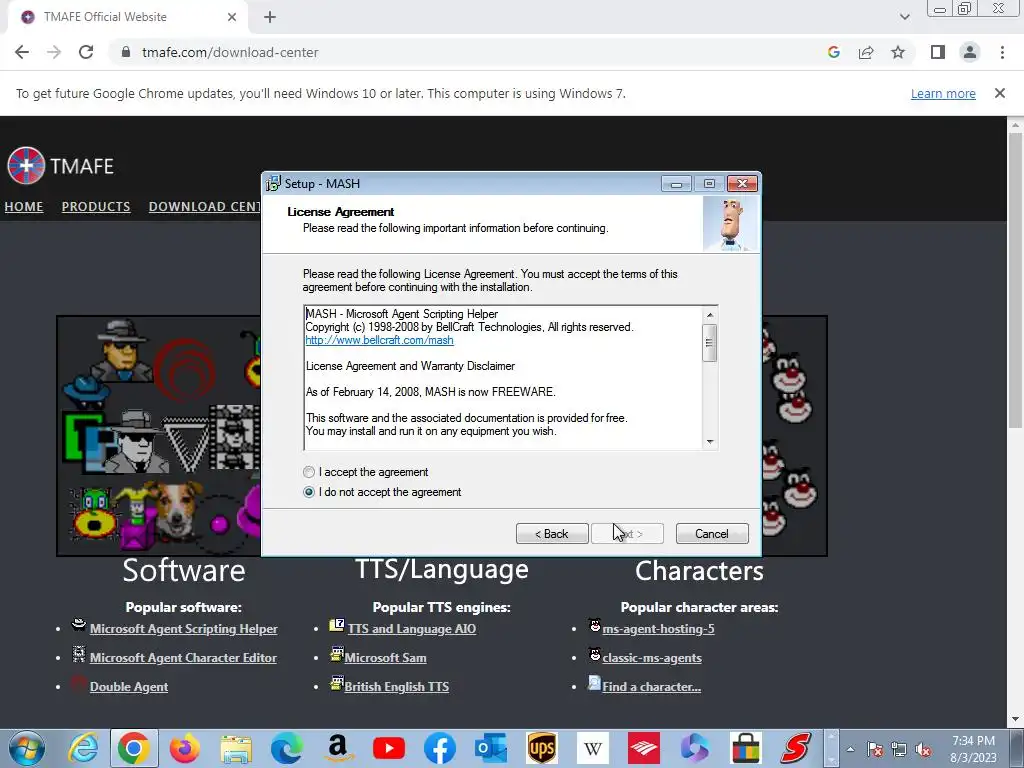Open Bank of America shortcut in taskbar
Screen dimensions: 1024x768
(x=643, y=748)
